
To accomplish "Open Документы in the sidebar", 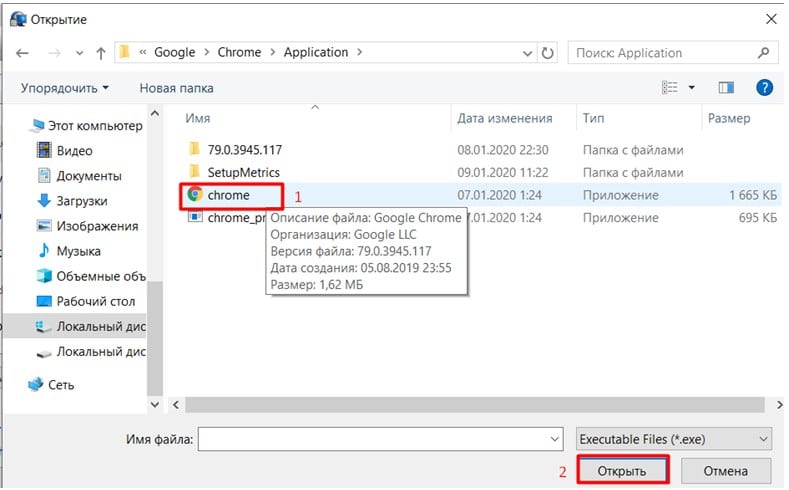I will 79,176.
